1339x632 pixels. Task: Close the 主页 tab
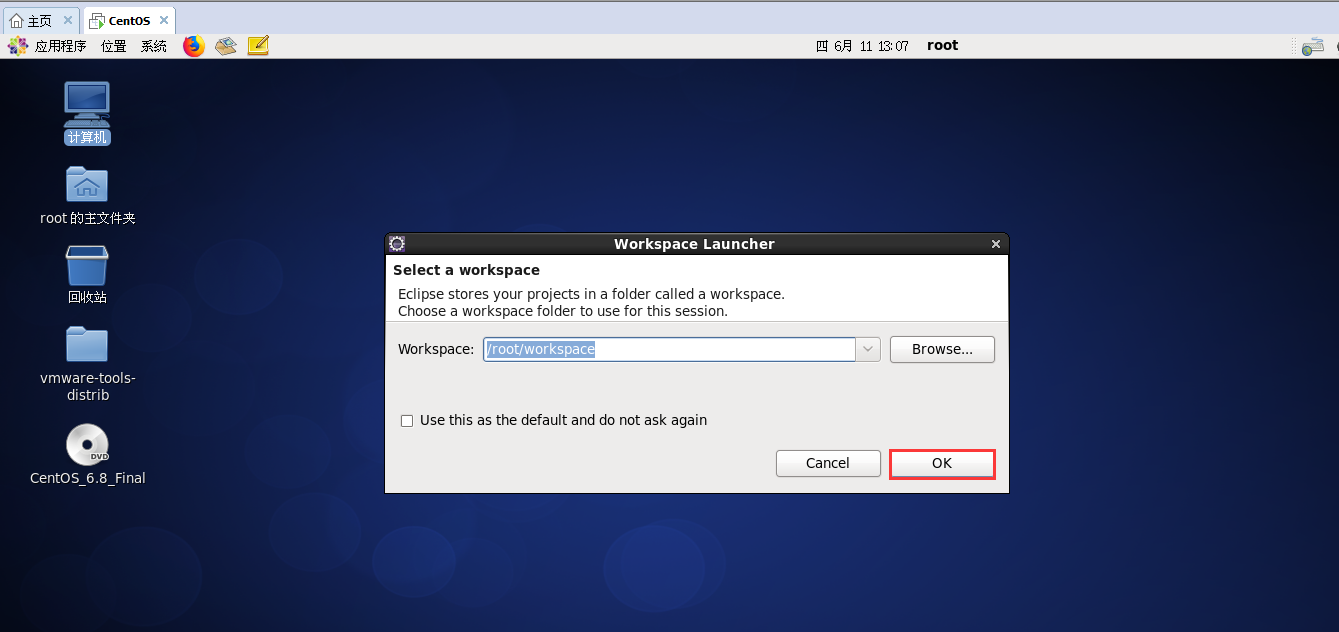pos(67,21)
